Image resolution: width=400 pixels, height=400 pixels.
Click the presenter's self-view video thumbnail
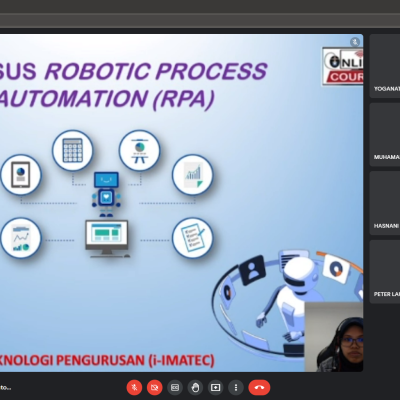334,337
